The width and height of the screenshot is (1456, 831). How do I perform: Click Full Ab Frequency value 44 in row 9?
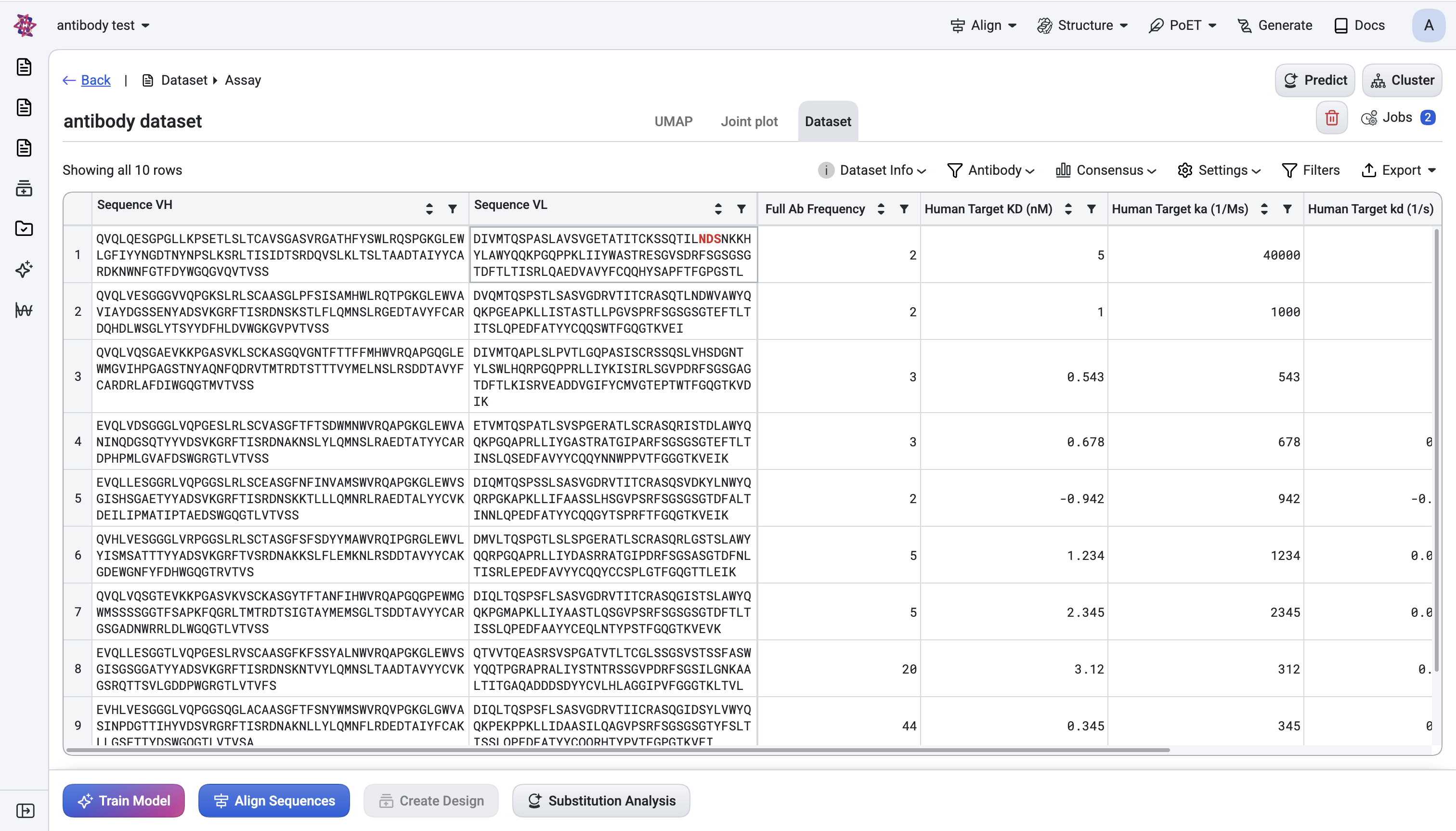[909, 726]
